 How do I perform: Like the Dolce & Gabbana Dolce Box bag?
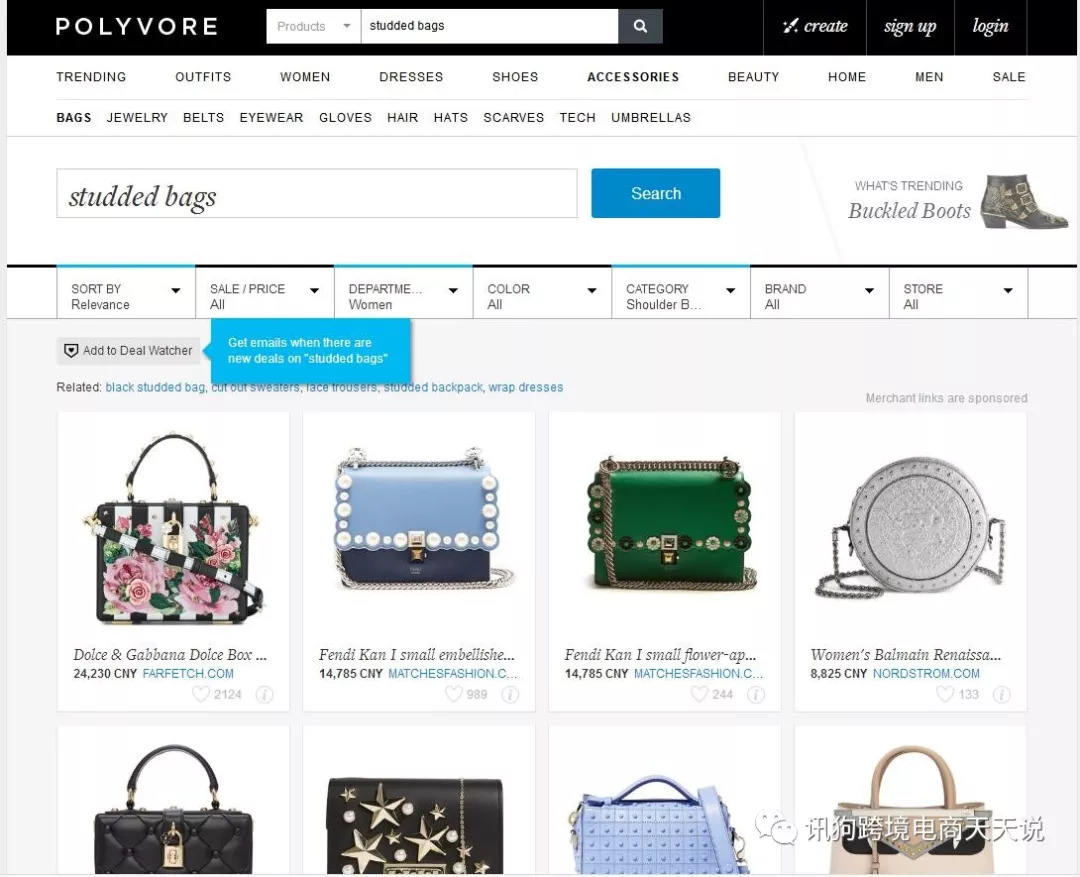(200, 694)
